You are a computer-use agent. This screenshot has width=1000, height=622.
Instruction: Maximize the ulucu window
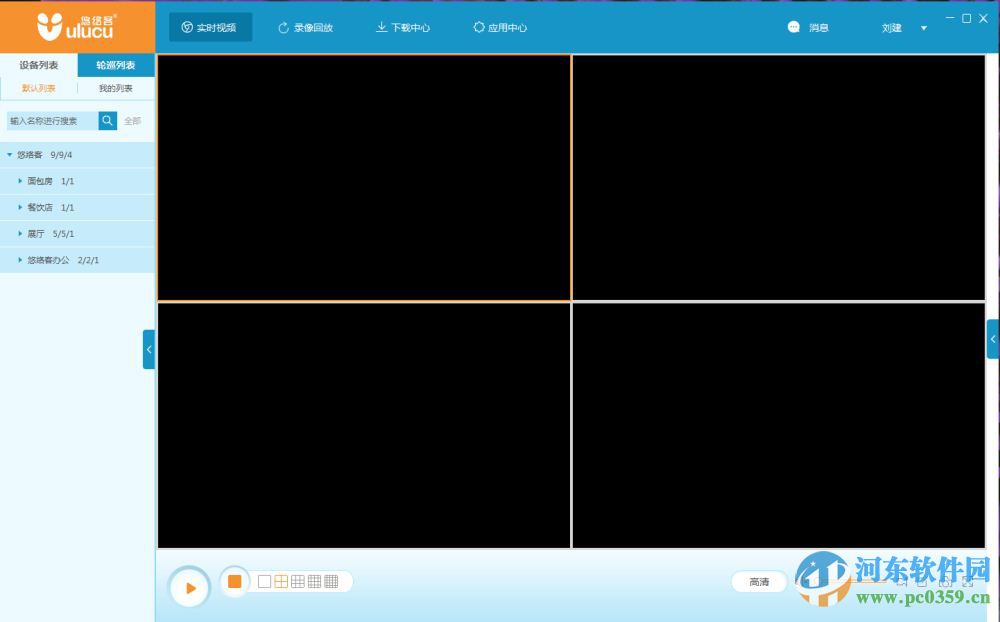tap(967, 19)
